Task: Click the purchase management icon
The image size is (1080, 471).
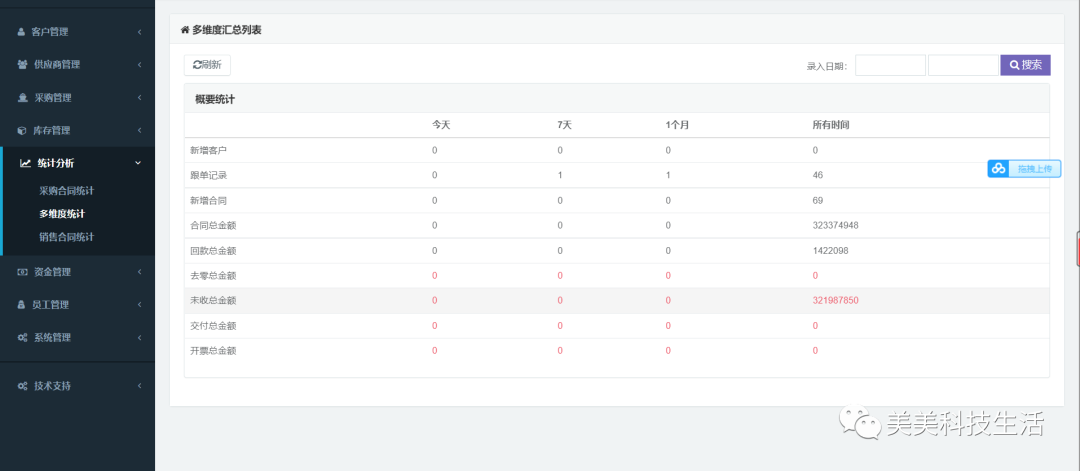Action: 22,98
